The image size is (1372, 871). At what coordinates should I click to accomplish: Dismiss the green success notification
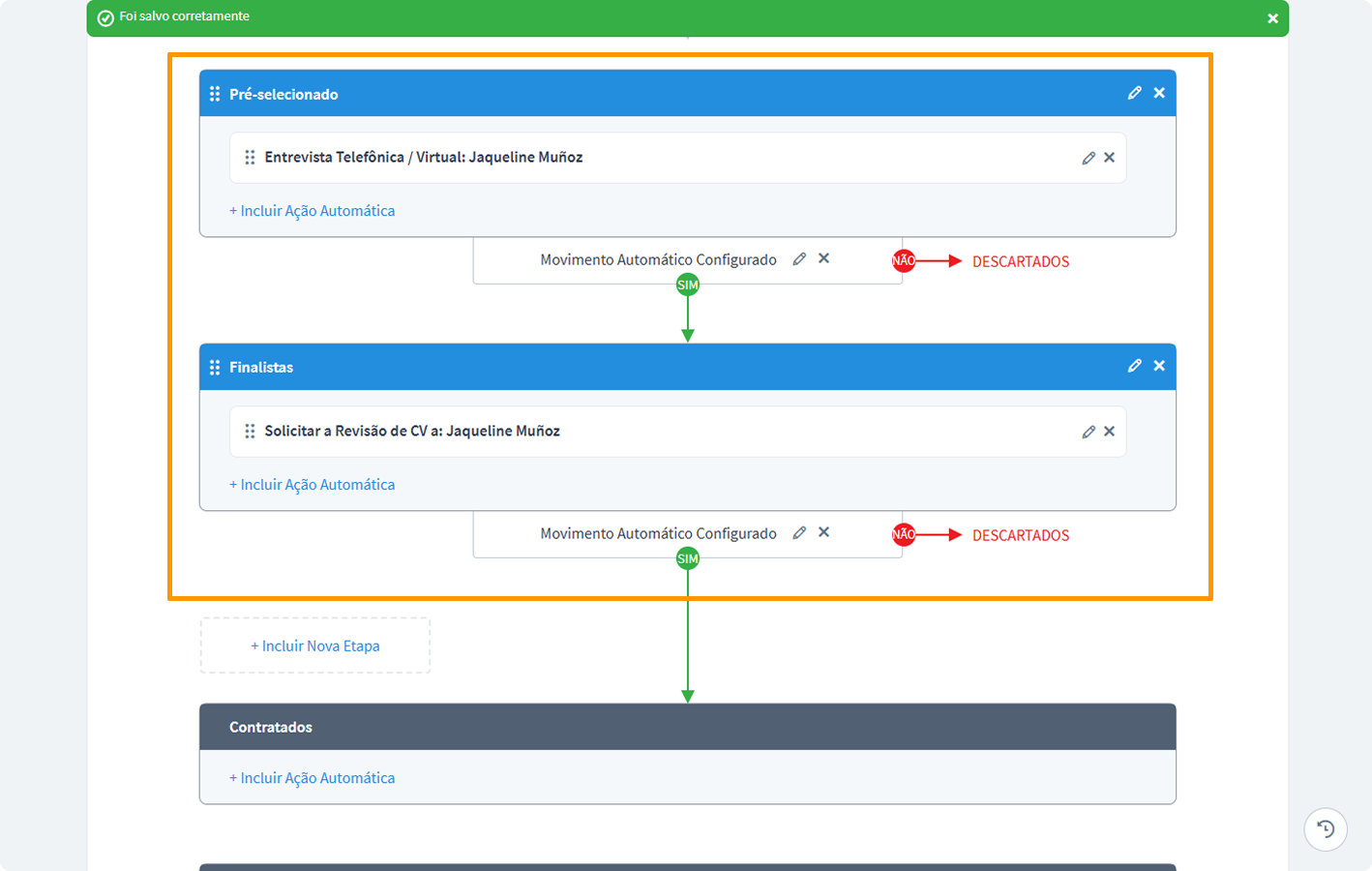pos(1272,18)
